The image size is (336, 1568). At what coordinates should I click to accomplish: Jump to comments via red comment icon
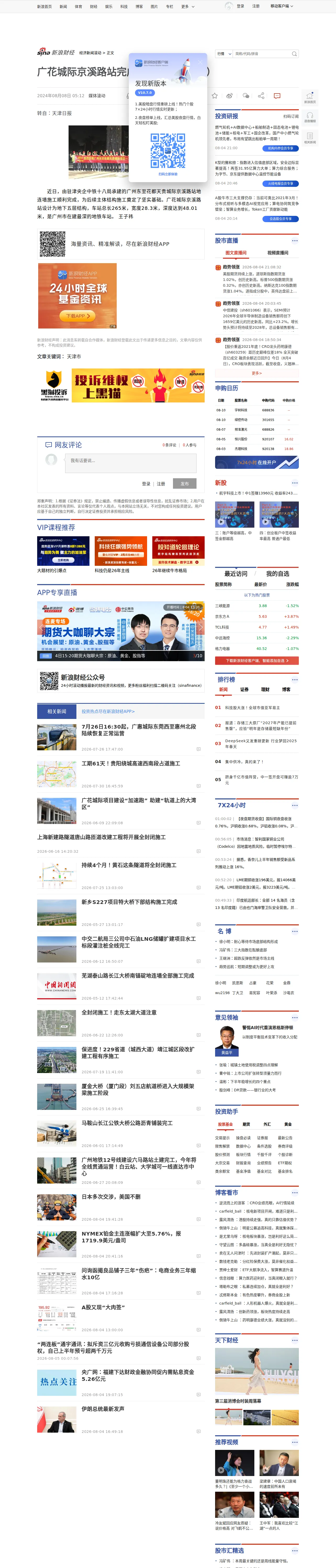pos(277,96)
